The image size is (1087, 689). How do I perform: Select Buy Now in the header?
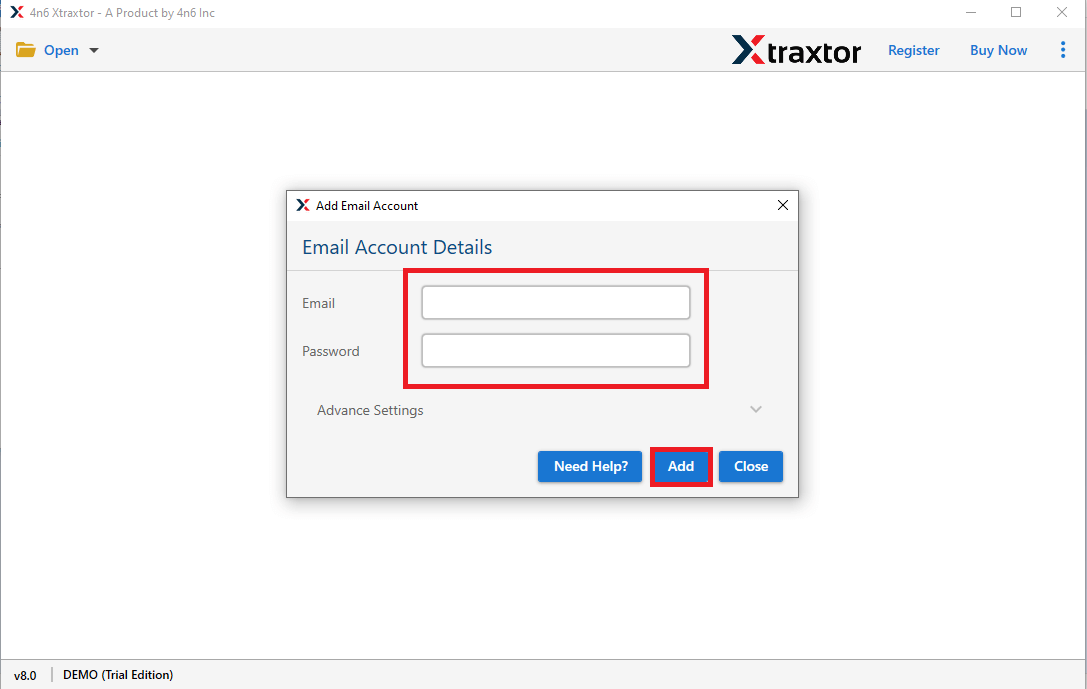tap(998, 49)
